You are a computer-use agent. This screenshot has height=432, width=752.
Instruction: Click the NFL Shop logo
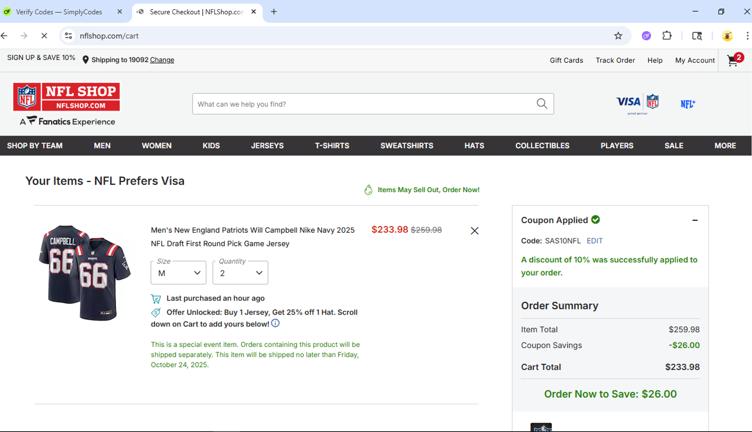tap(66, 96)
